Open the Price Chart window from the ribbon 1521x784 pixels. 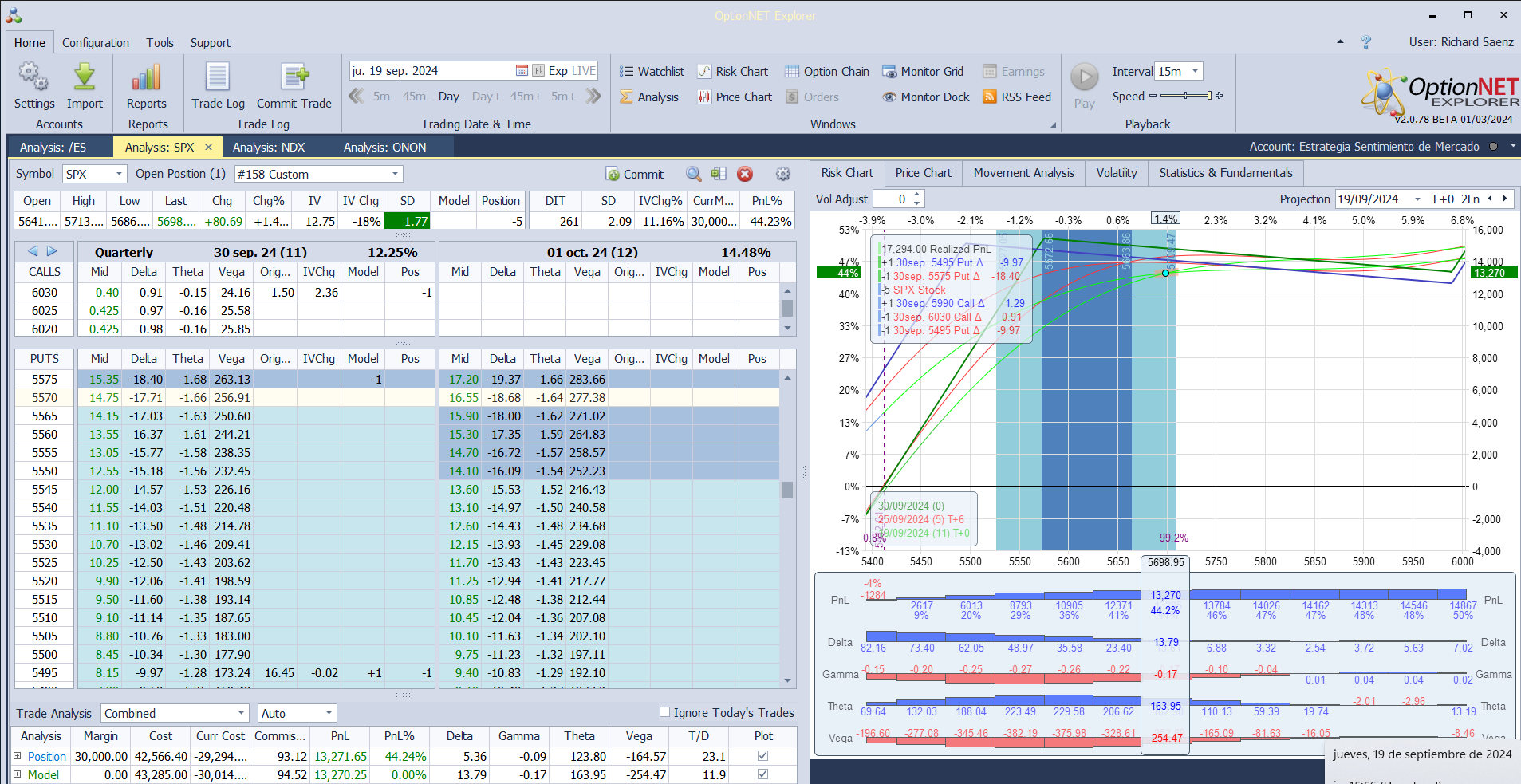(x=735, y=97)
